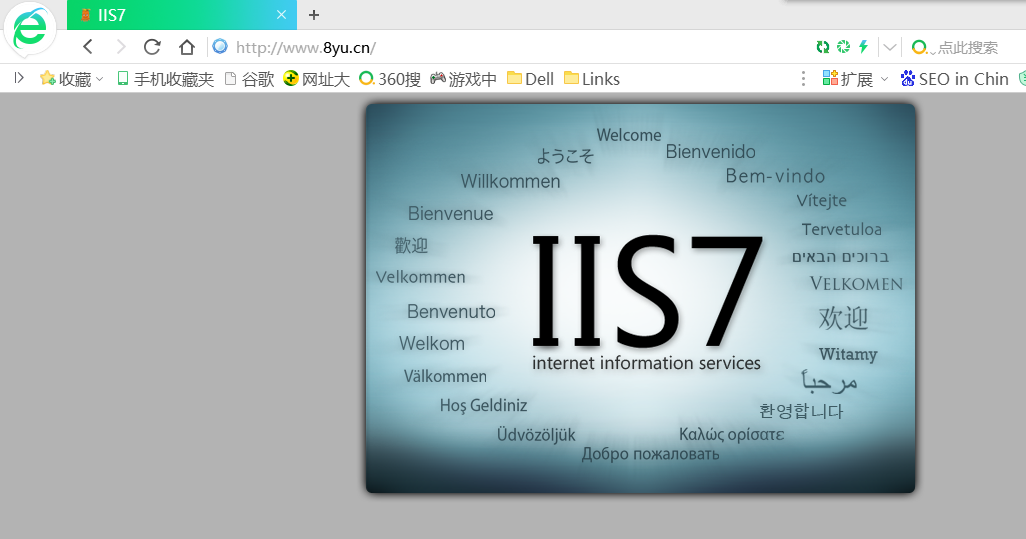The height and width of the screenshot is (539, 1026).
Task: Open the 谷歌 bookmark
Action: [x=249, y=79]
